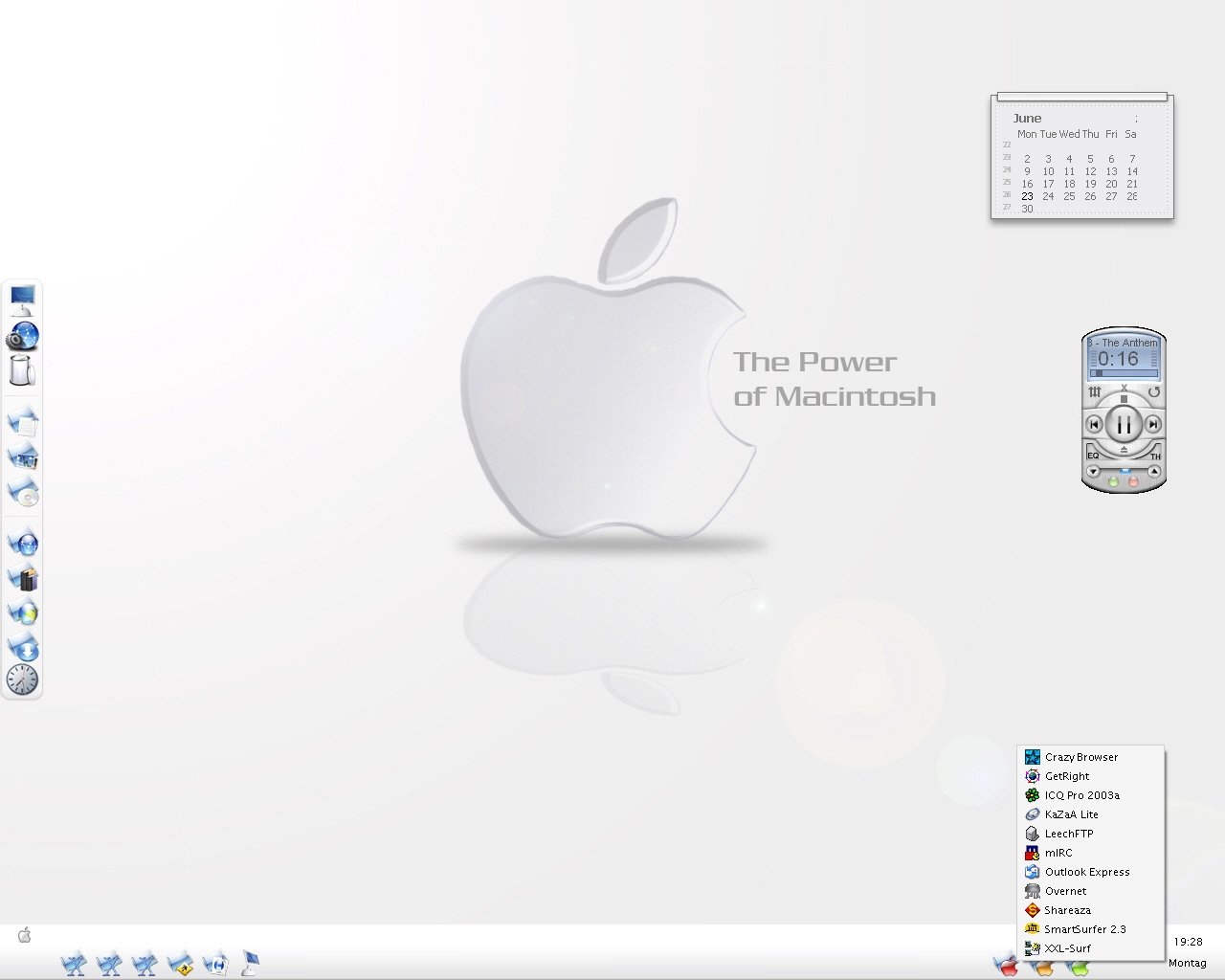Click the player song progress bar
This screenshot has height=980, width=1225.
click(1124, 373)
